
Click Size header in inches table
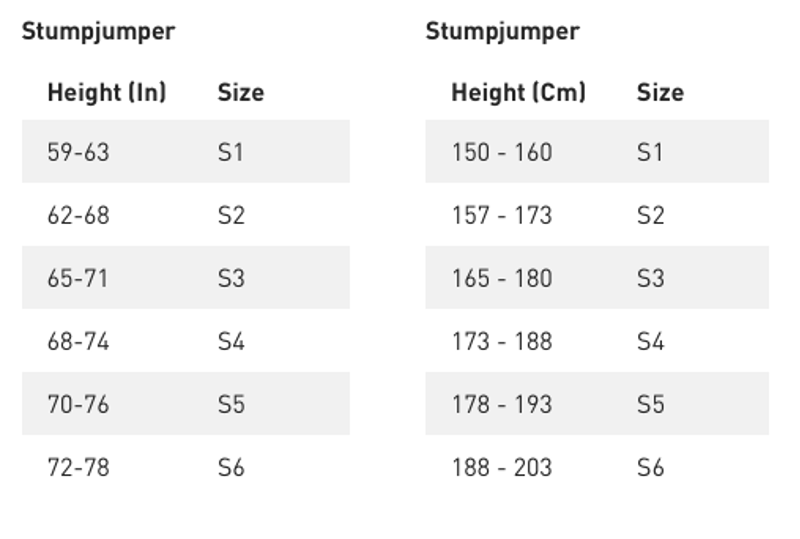tap(240, 93)
